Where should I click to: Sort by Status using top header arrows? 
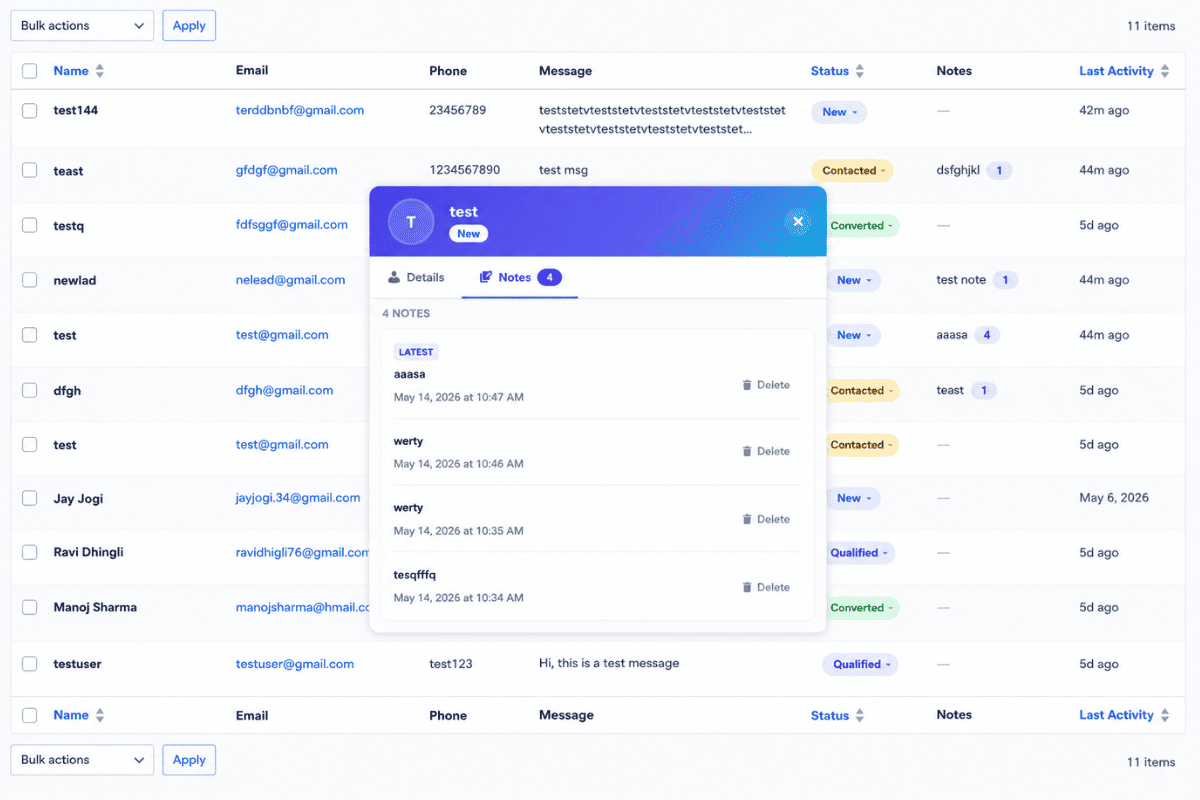click(x=859, y=71)
